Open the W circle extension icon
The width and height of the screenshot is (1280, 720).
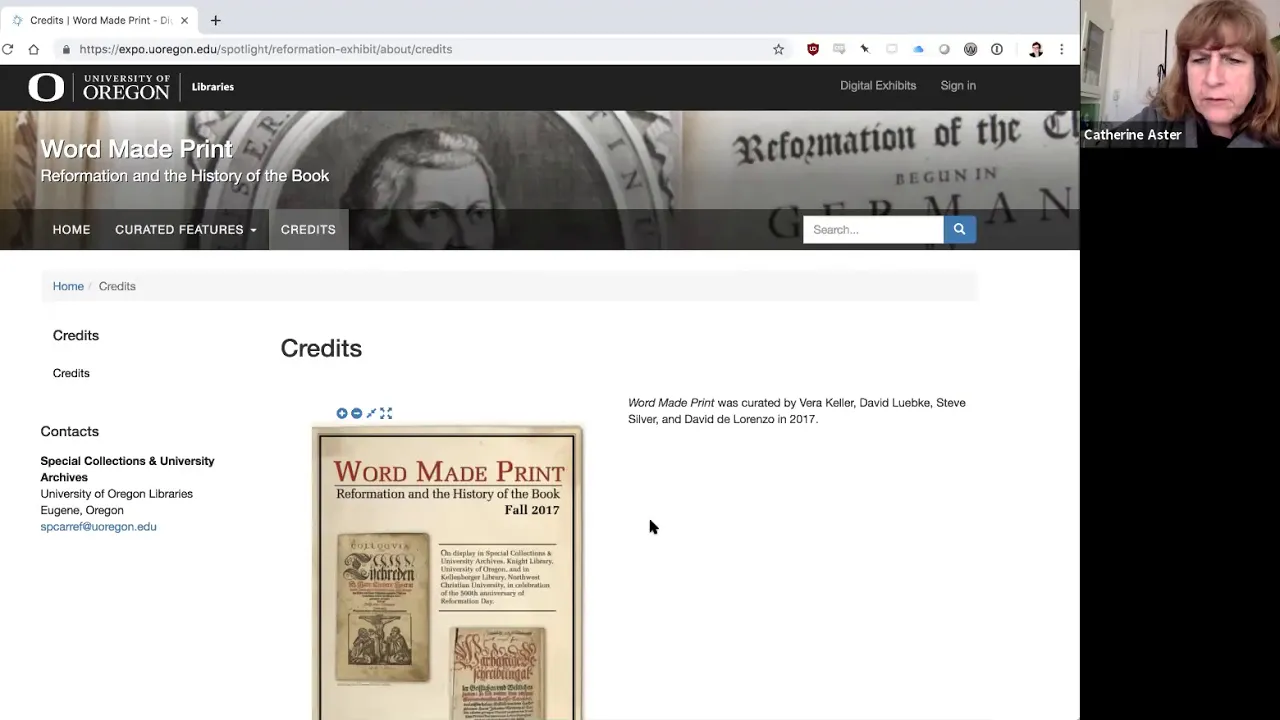coord(970,49)
